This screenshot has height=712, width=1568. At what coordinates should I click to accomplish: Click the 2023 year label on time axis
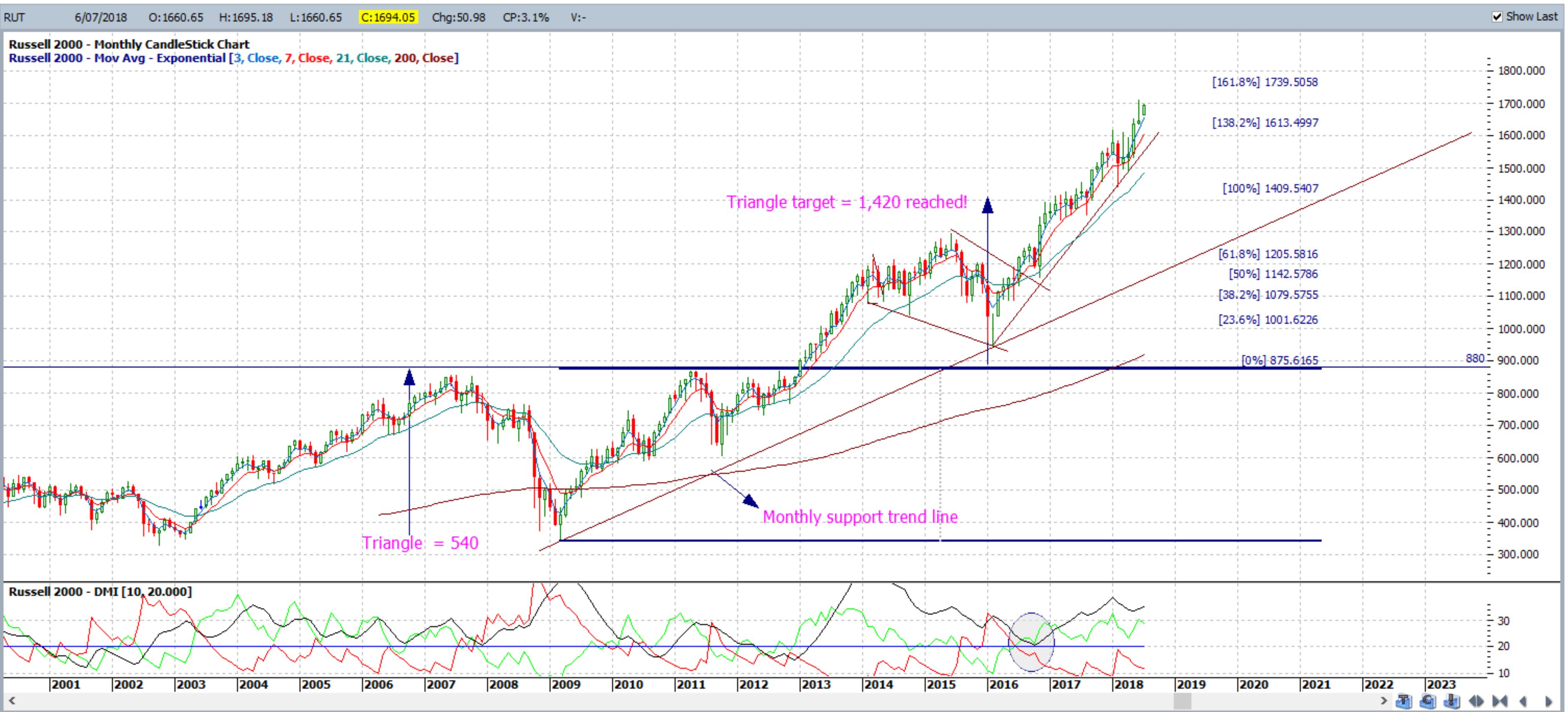[1441, 684]
